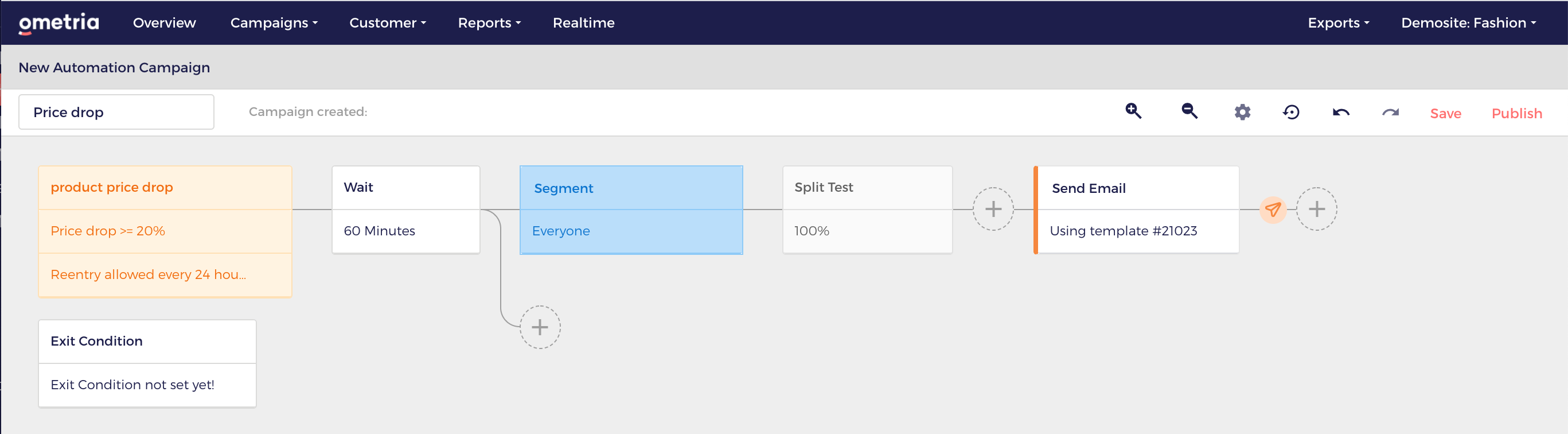Open campaign settings gear icon
1568x434 pixels.
tap(1242, 113)
